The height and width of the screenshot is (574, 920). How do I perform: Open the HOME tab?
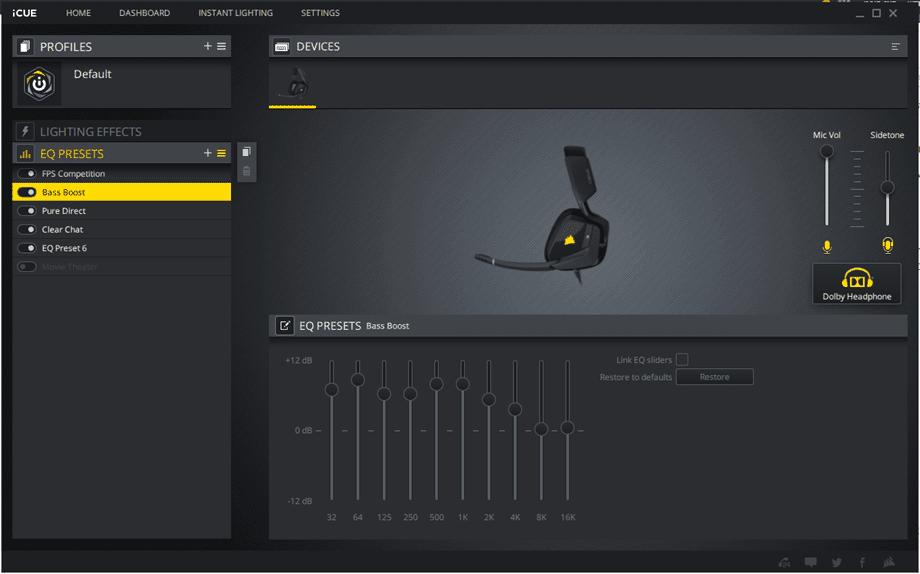pyautogui.click(x=78, y=13)
